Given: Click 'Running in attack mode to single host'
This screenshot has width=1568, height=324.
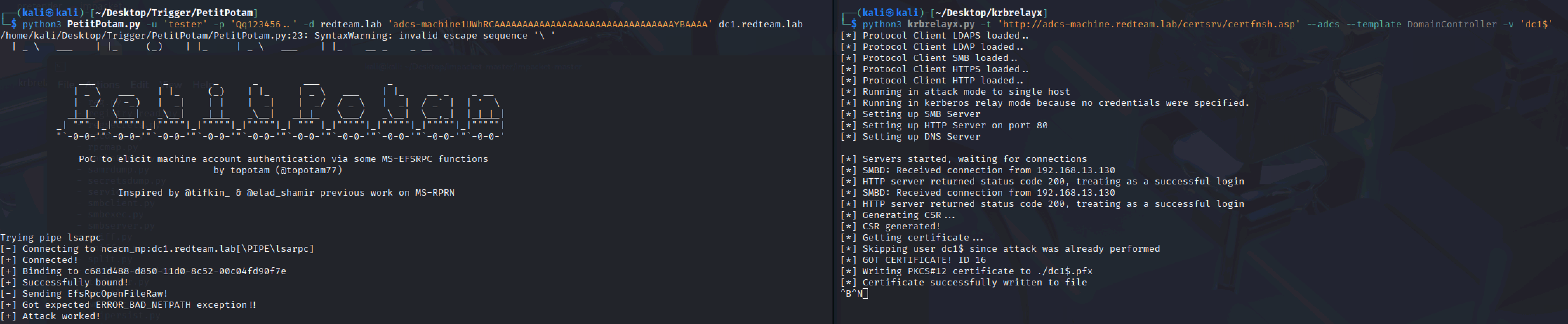Looking at the screenshot, I should pyautogui.click(x=955, y=92).
